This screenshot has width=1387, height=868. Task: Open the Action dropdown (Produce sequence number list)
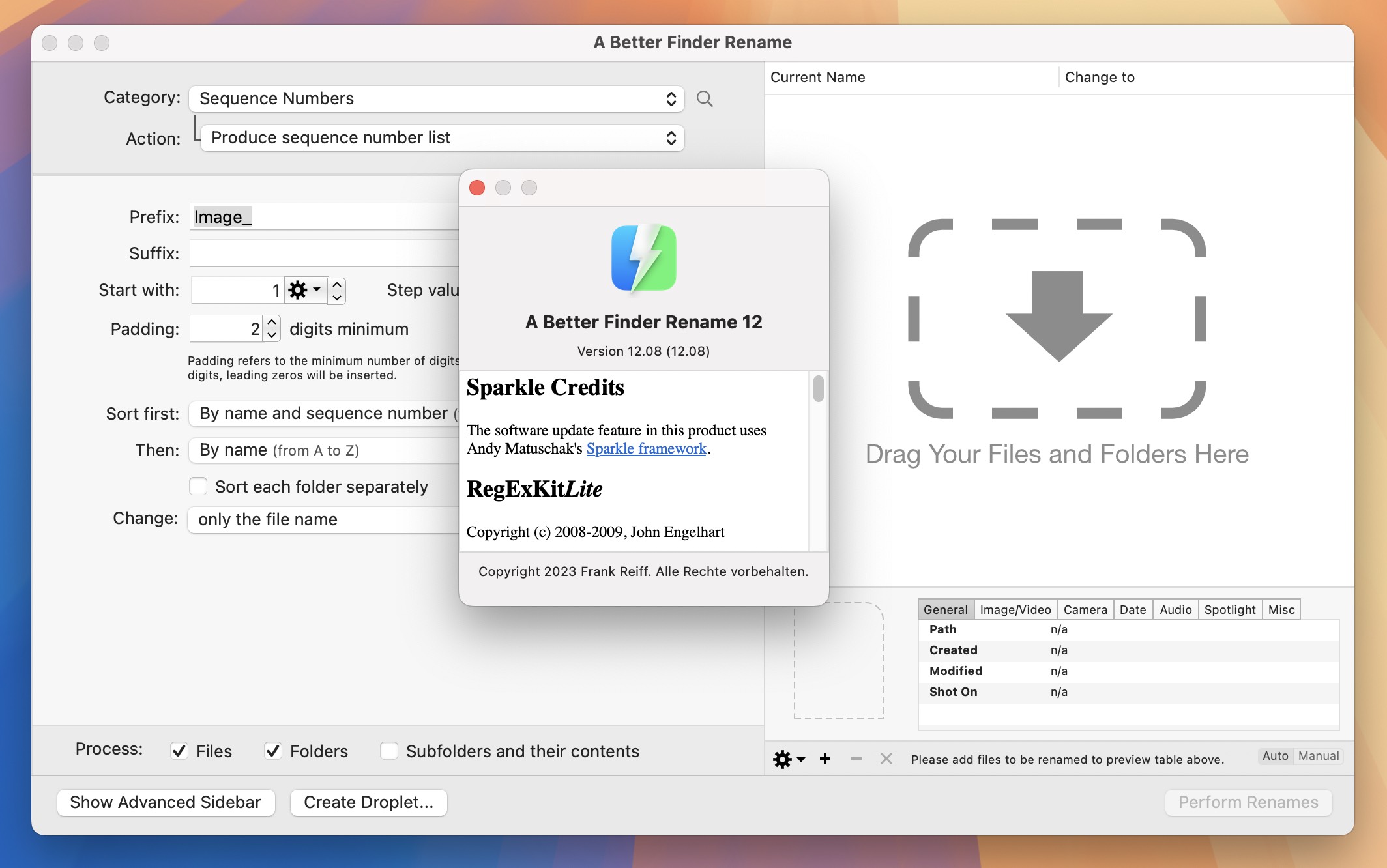click(442, 138)
